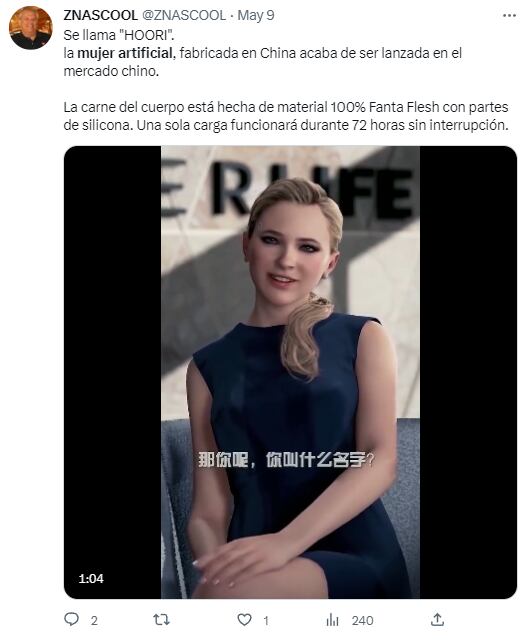
Task: Click the paragraph mentioning Fanta Flesh
Action: point(286,116)
